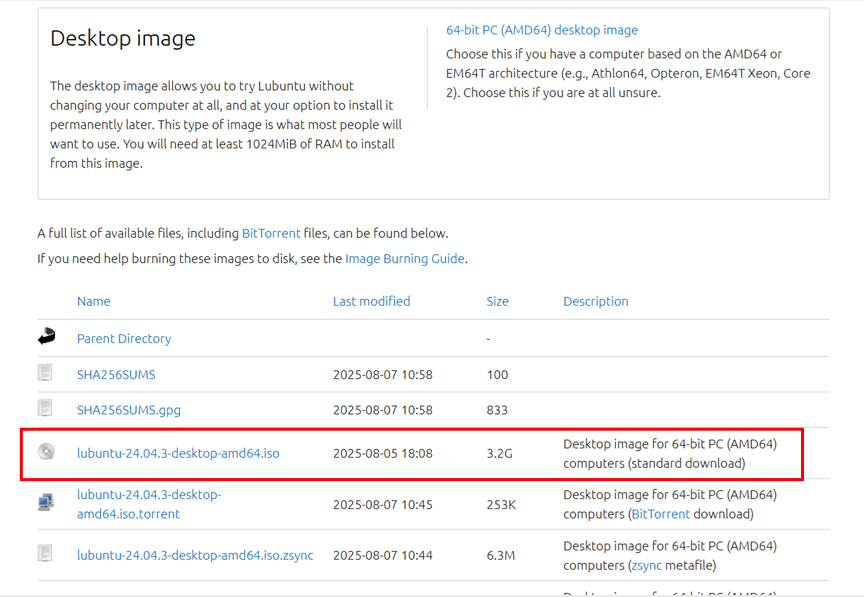The image size is (864, 597).
Task: Click the size value 3.2G
Action: click(x=499, y=454)
